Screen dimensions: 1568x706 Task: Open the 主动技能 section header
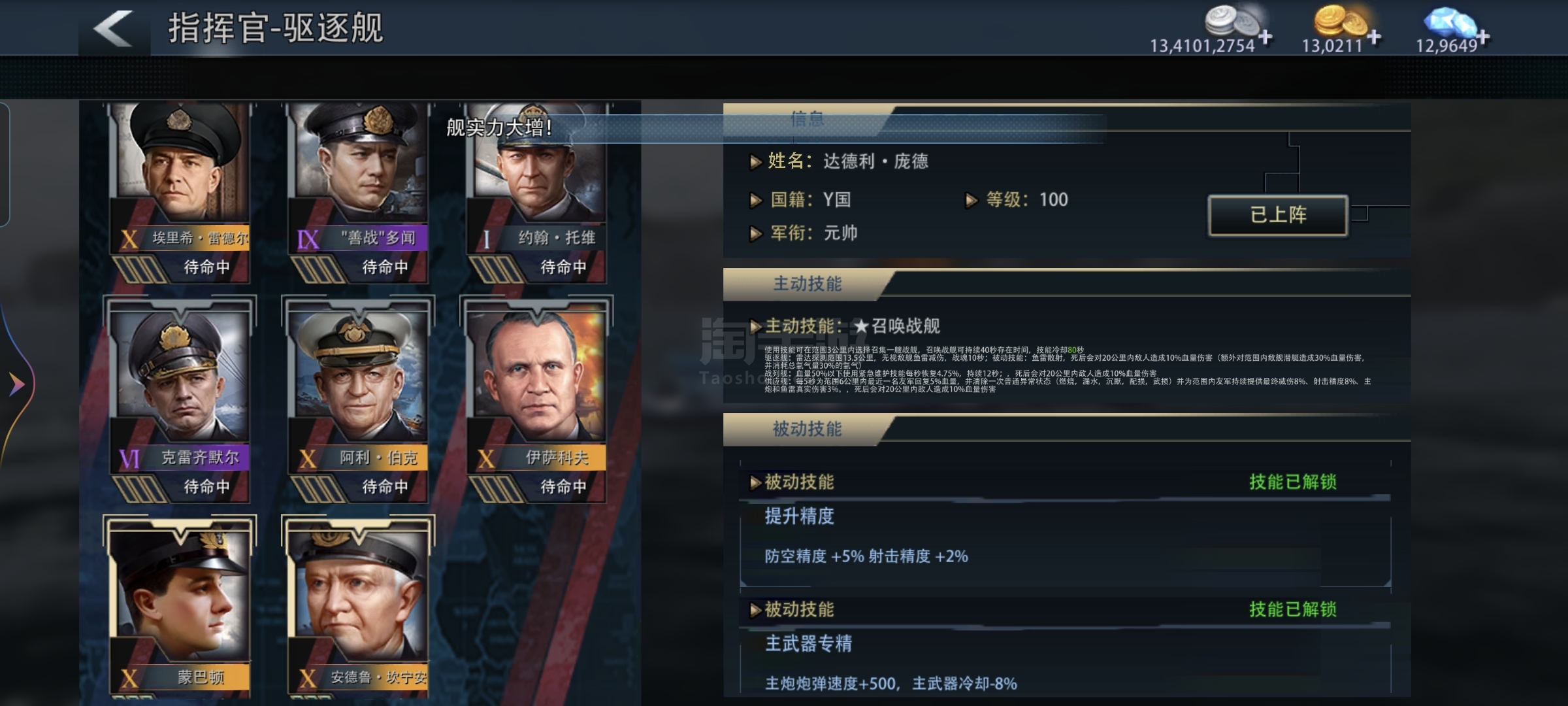808,284
